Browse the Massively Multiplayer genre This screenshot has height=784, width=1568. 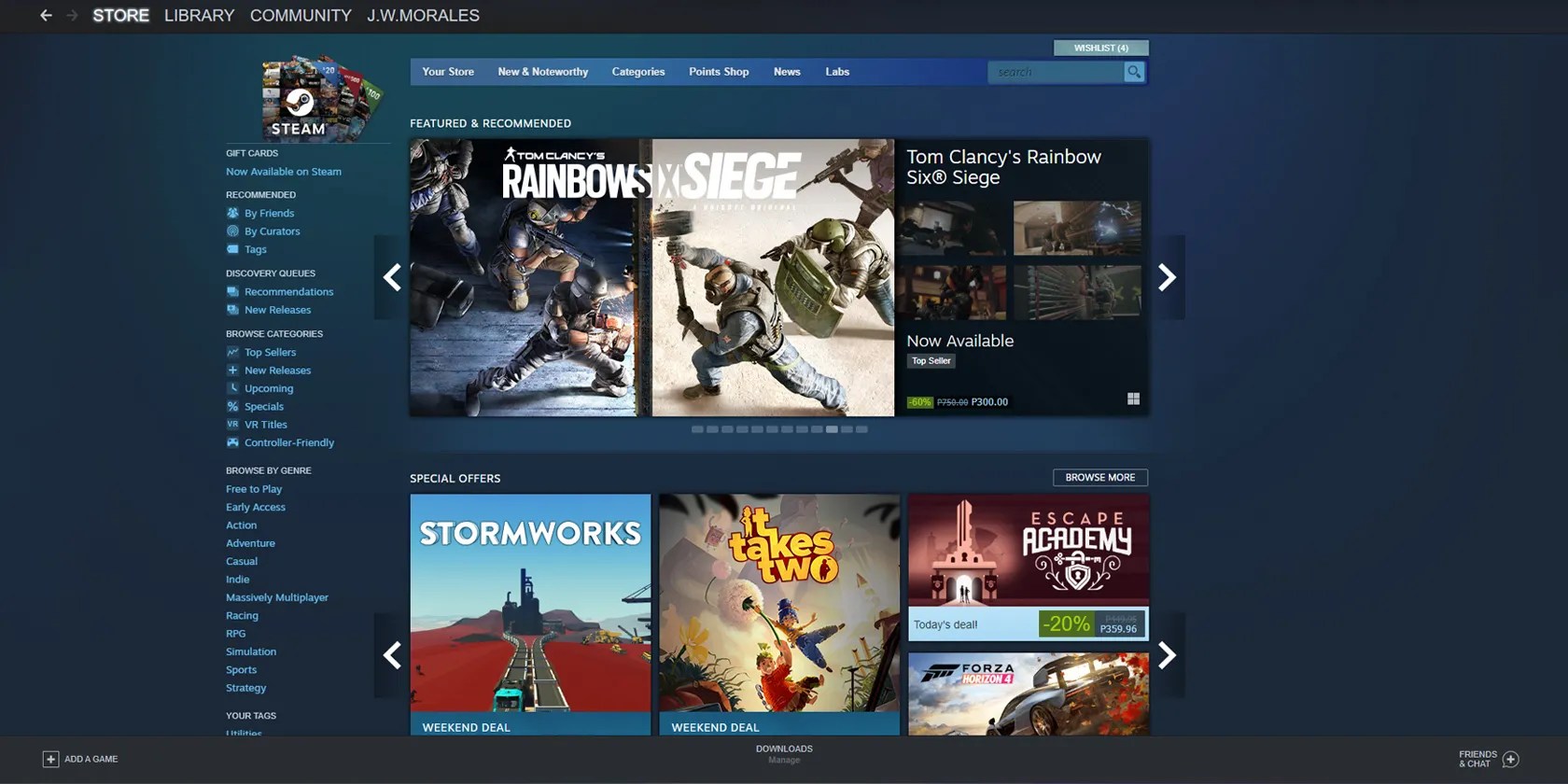277,597
